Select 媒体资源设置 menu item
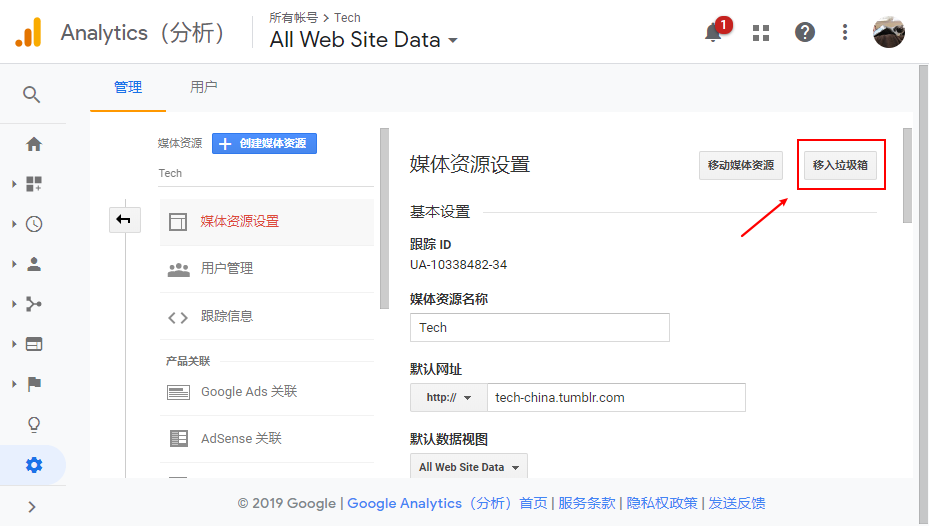This screenshot has width=929, height=526. pos(267,222)
